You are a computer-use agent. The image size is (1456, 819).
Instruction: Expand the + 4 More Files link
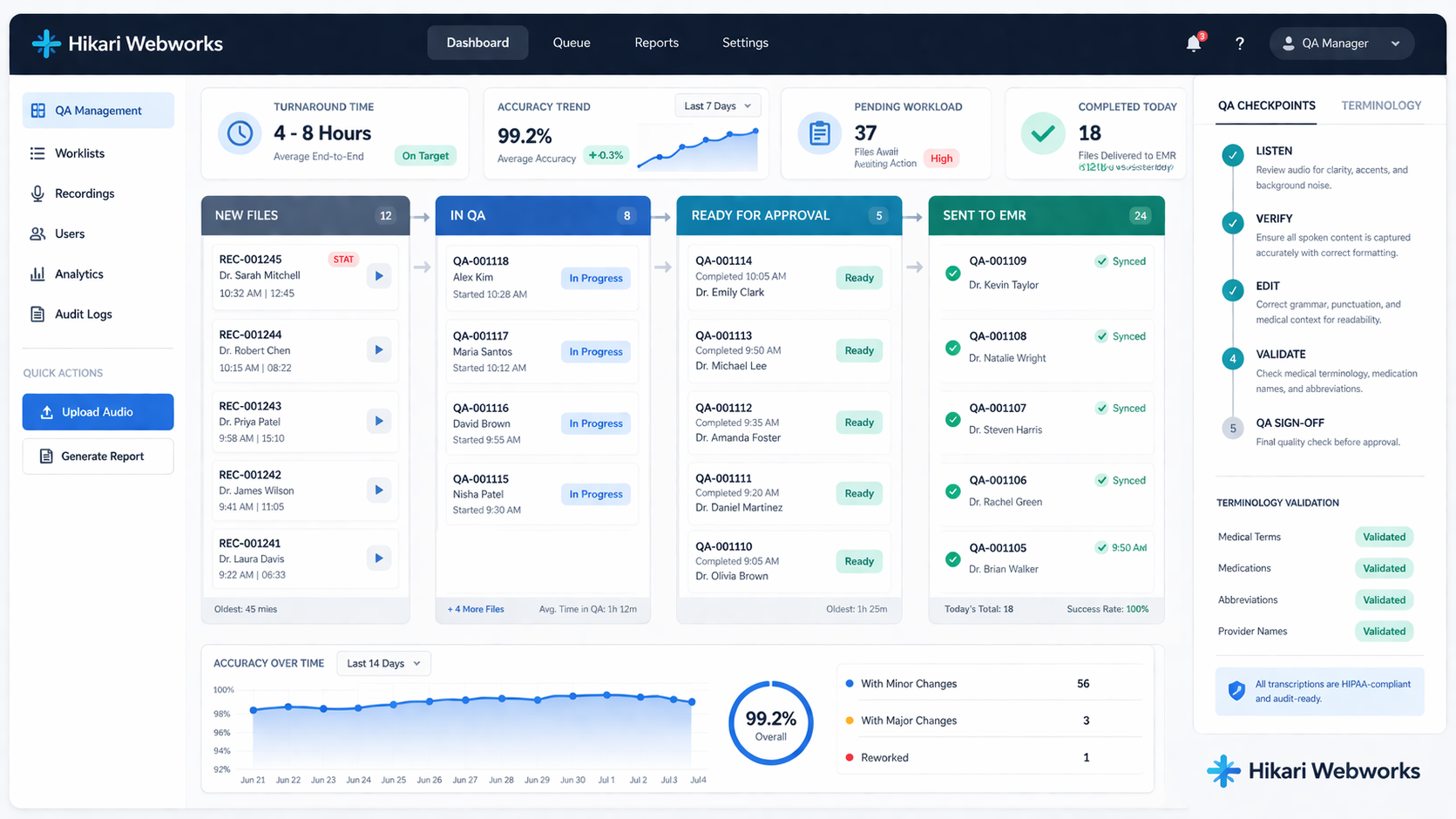click(476, 609)
